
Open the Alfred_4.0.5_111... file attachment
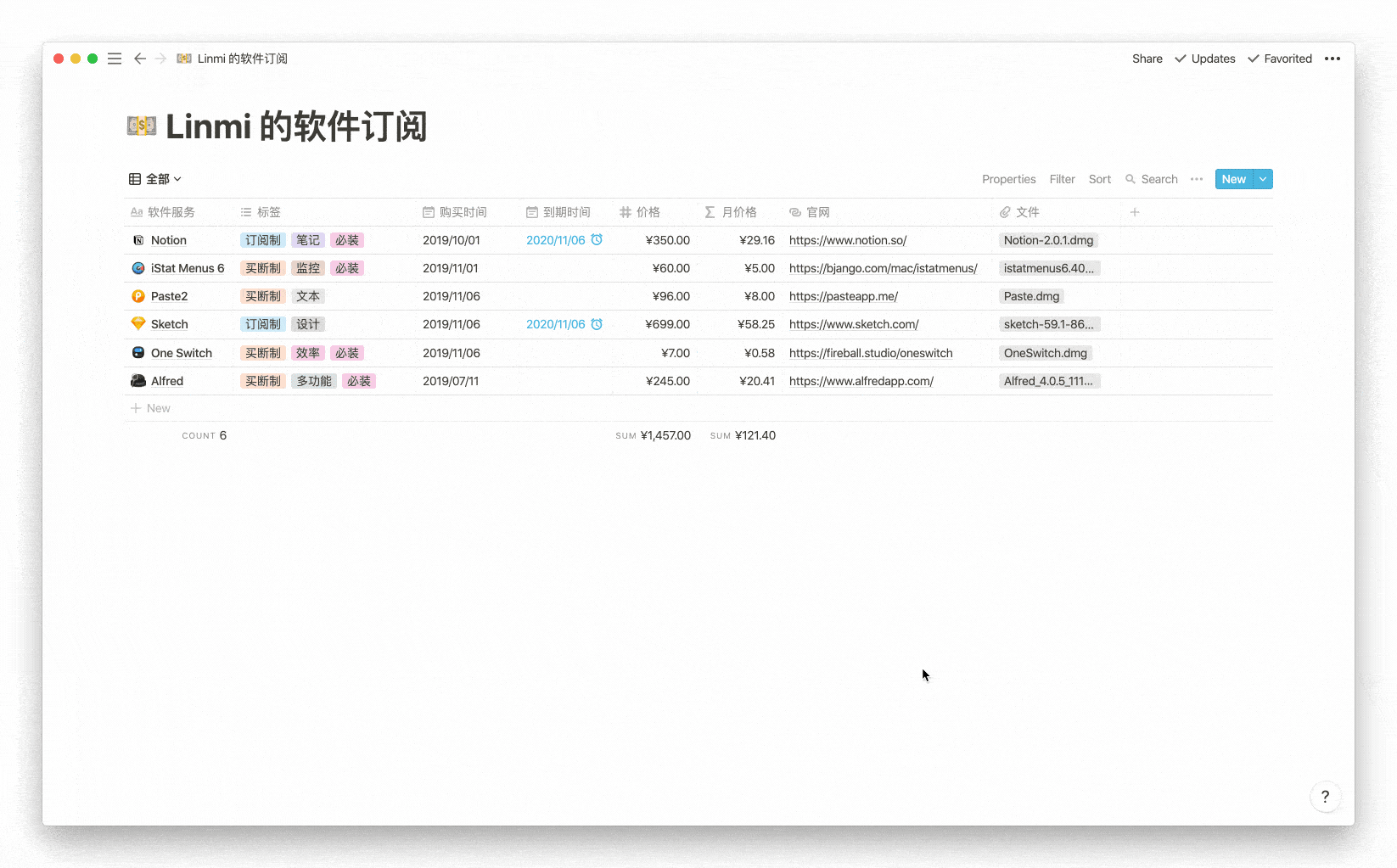click(x=1049, y=381)
